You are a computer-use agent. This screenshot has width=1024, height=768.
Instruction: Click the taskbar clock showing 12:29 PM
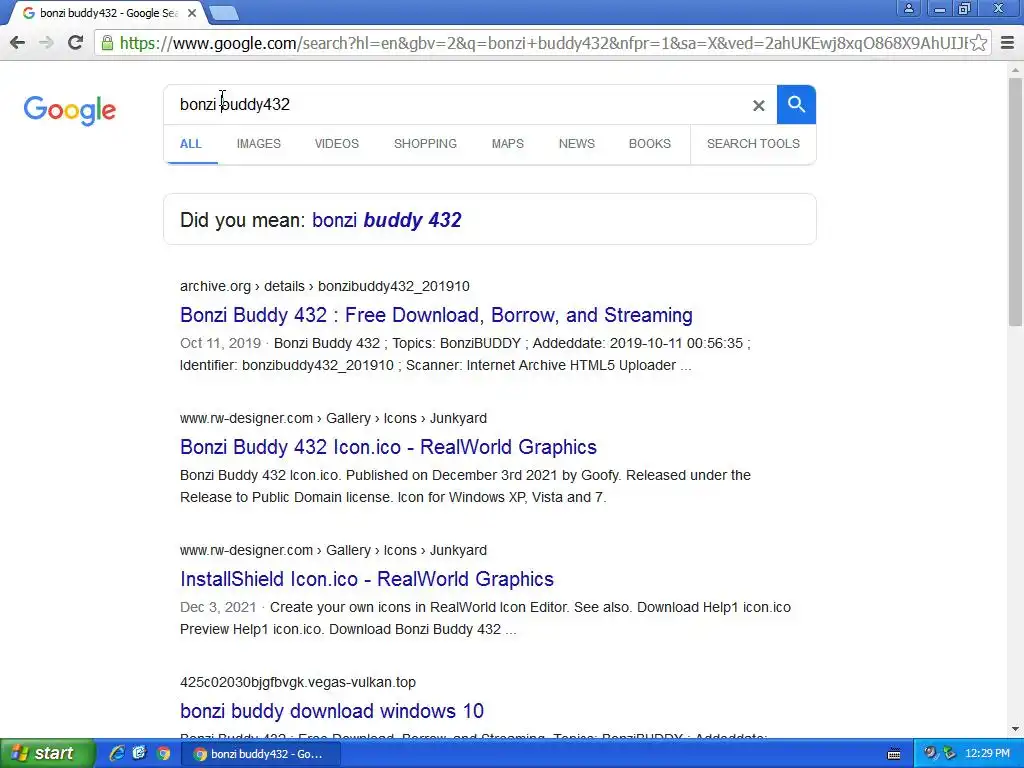[987, 753]
